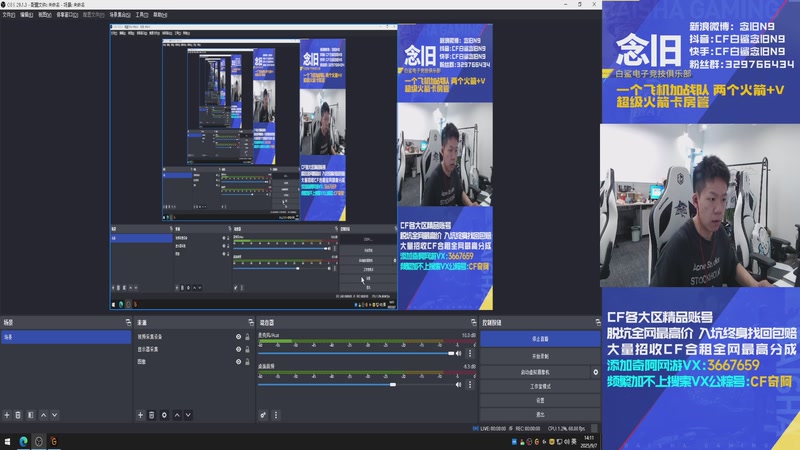Move scene up with the Scenes up arrow
The width and height of the screenshot is (800, 450).
tap(43, 415)
